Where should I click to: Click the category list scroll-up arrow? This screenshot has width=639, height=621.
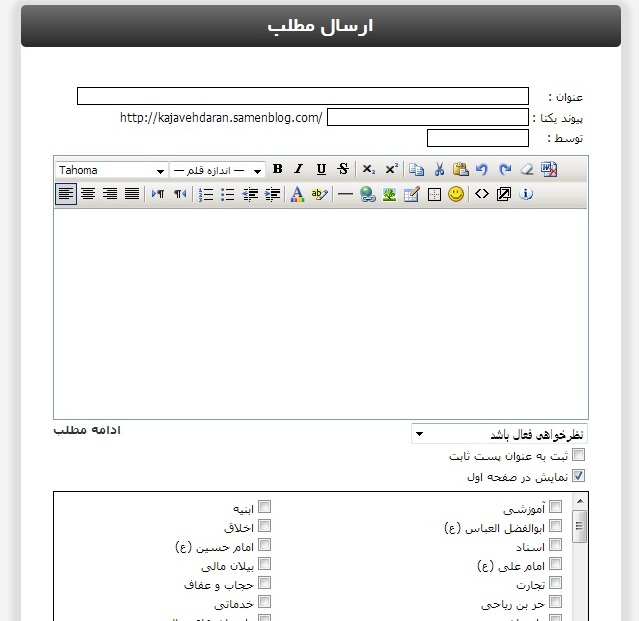pos(580,501)
